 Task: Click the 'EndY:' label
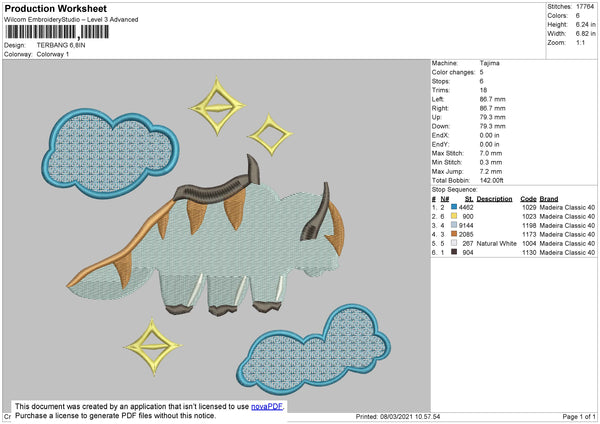pyautogui.click(x=440, y=144)
